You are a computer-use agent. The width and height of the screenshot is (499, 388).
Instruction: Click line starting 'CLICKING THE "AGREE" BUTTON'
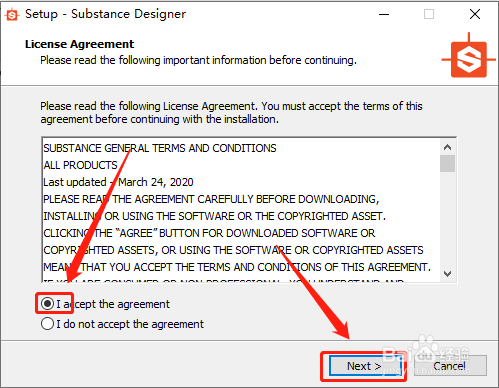click(x=209, y=233)
